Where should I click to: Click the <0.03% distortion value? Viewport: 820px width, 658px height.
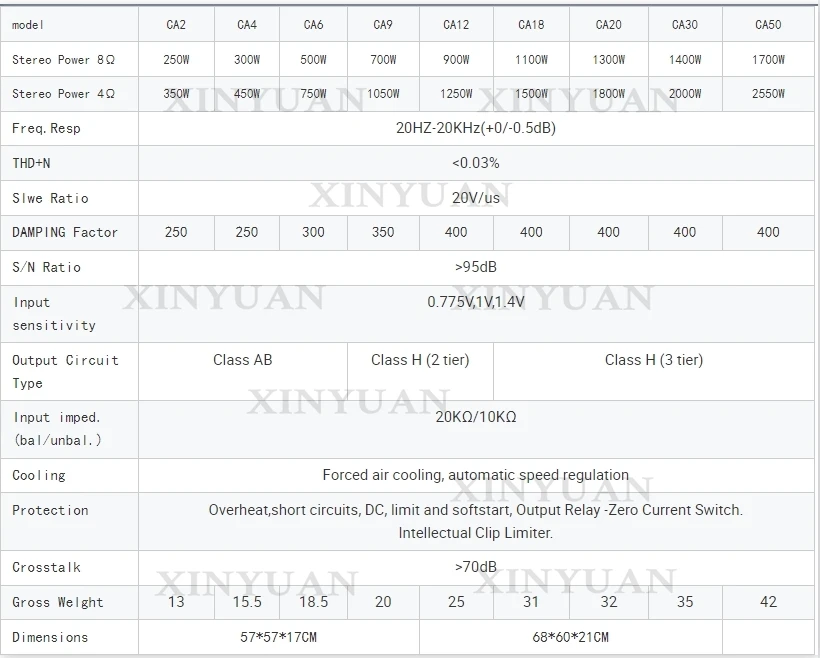475,163
